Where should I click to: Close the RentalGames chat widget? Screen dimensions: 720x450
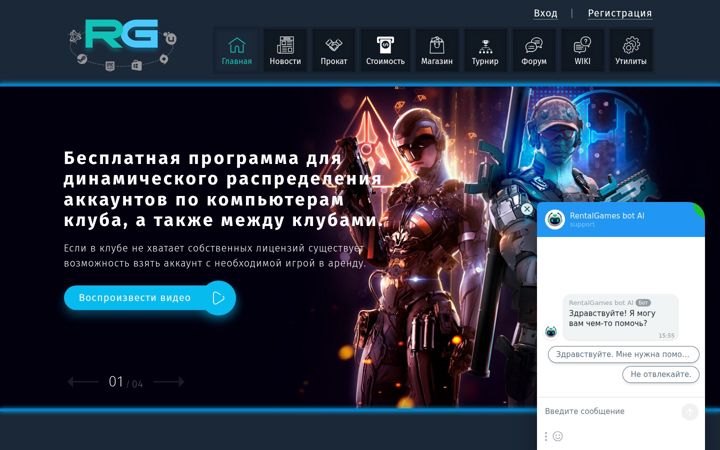coord(527,209)
